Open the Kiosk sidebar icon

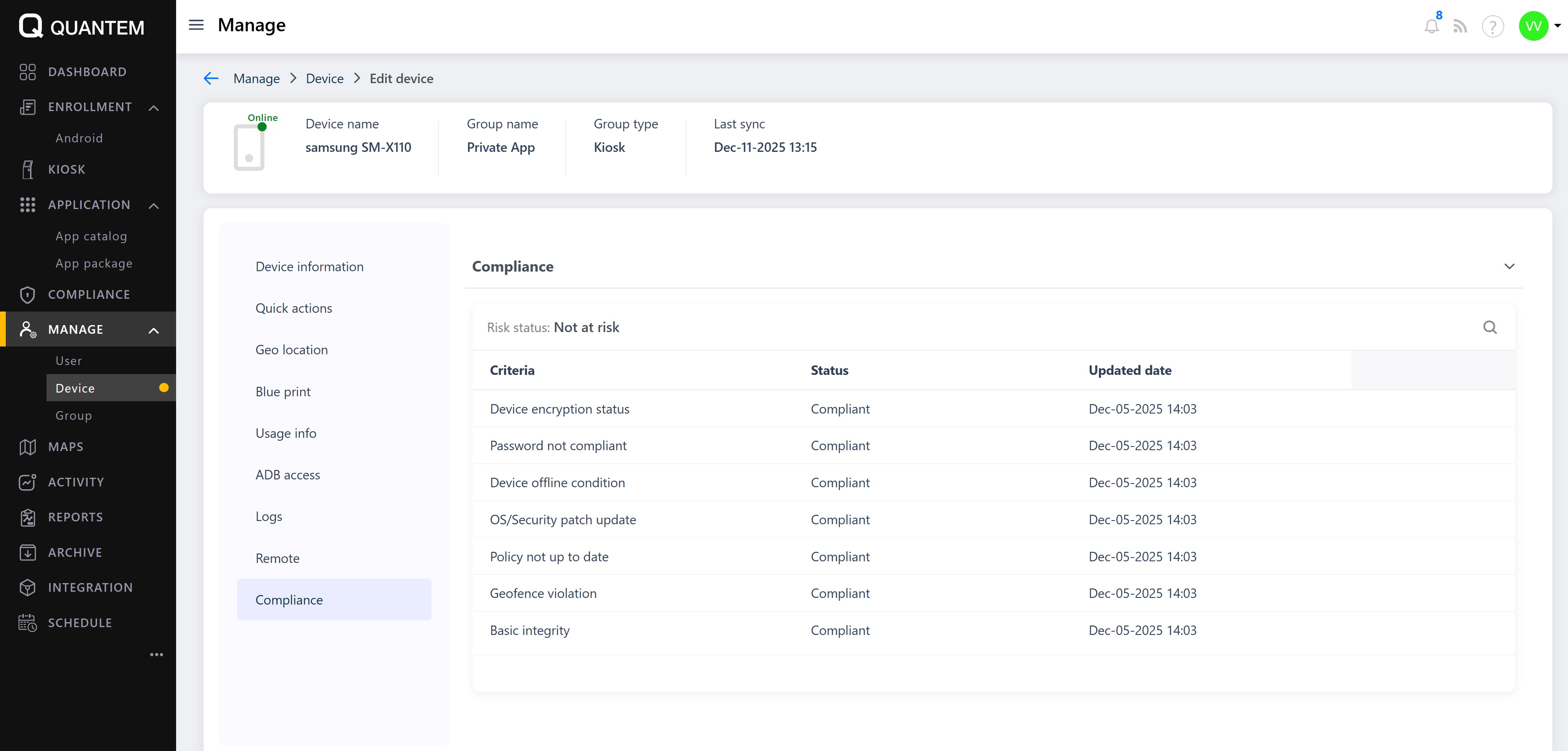(28, 169)
